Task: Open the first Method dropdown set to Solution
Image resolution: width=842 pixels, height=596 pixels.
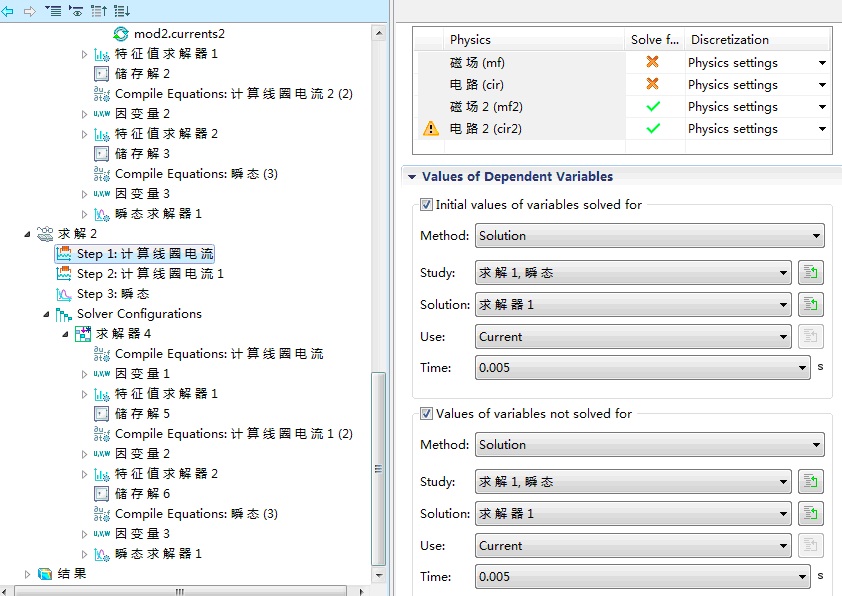Action: pyautogui.click(x=649, y=236)
